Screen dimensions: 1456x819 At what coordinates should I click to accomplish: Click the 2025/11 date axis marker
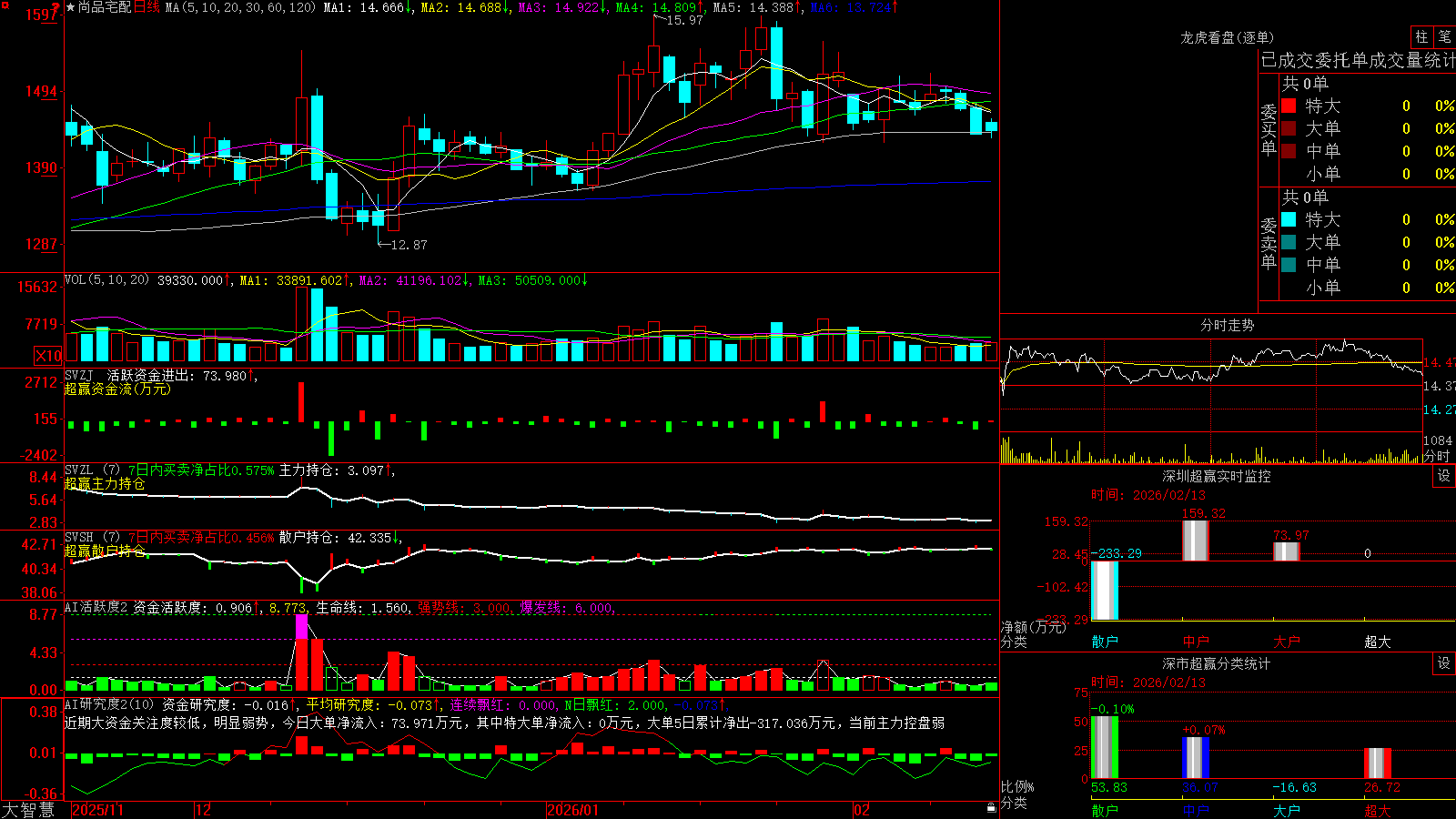(x=97, y=810)
